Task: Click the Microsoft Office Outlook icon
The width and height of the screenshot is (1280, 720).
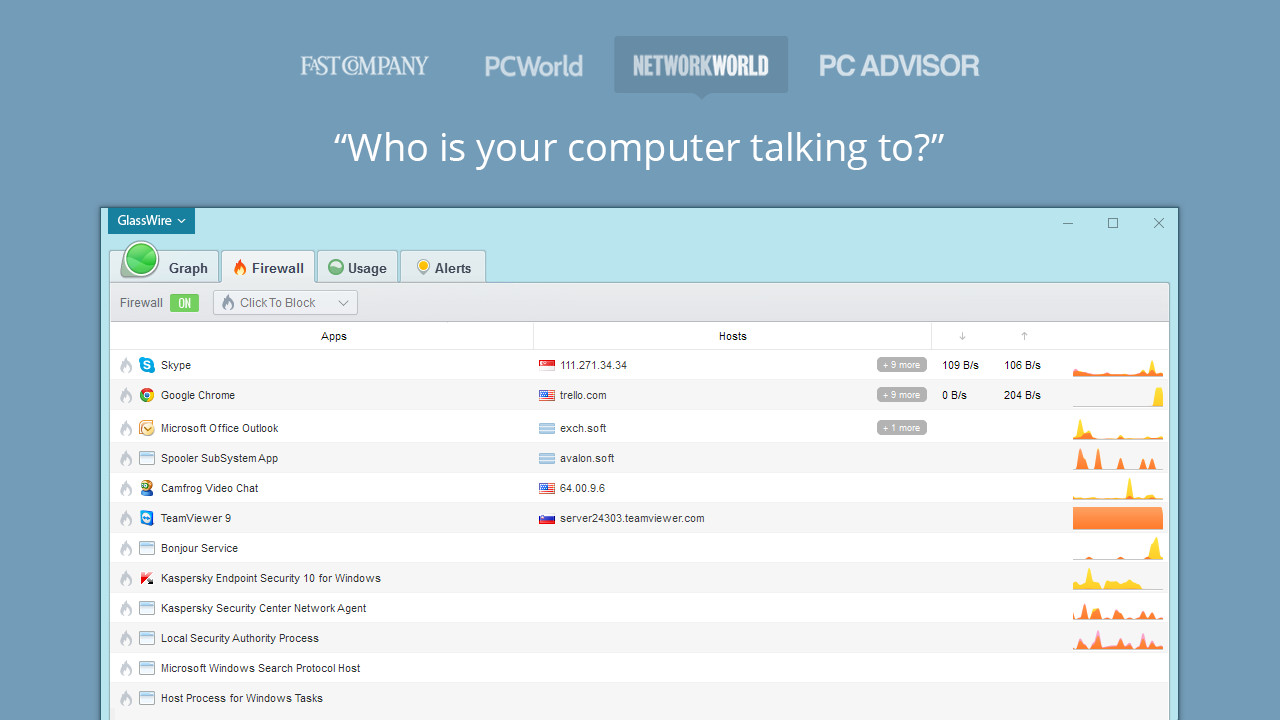Action: click(146, 427)
